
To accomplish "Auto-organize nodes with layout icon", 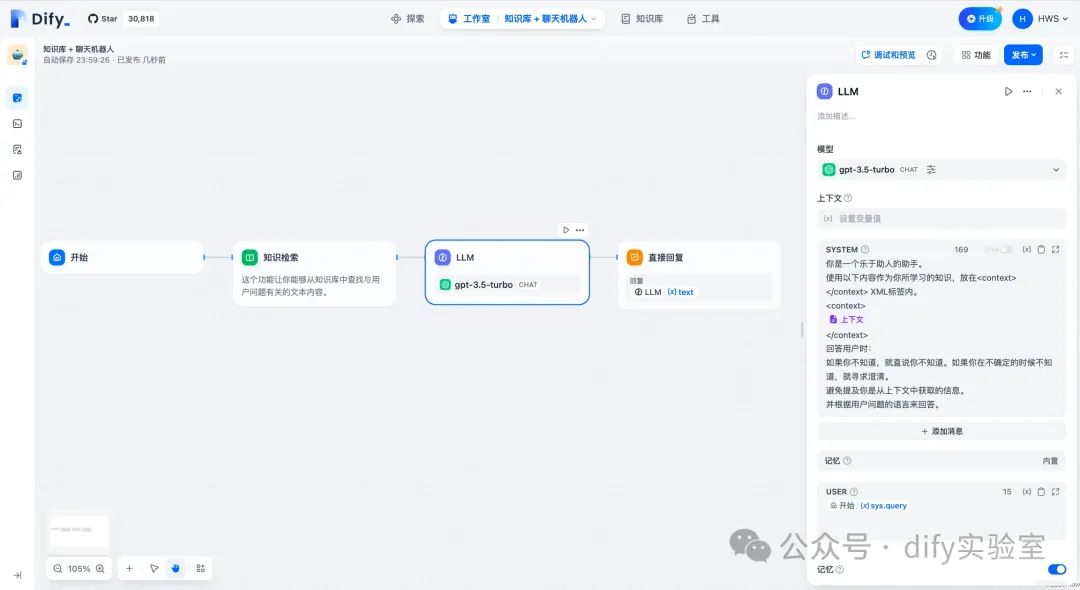I will pos(200,569).
